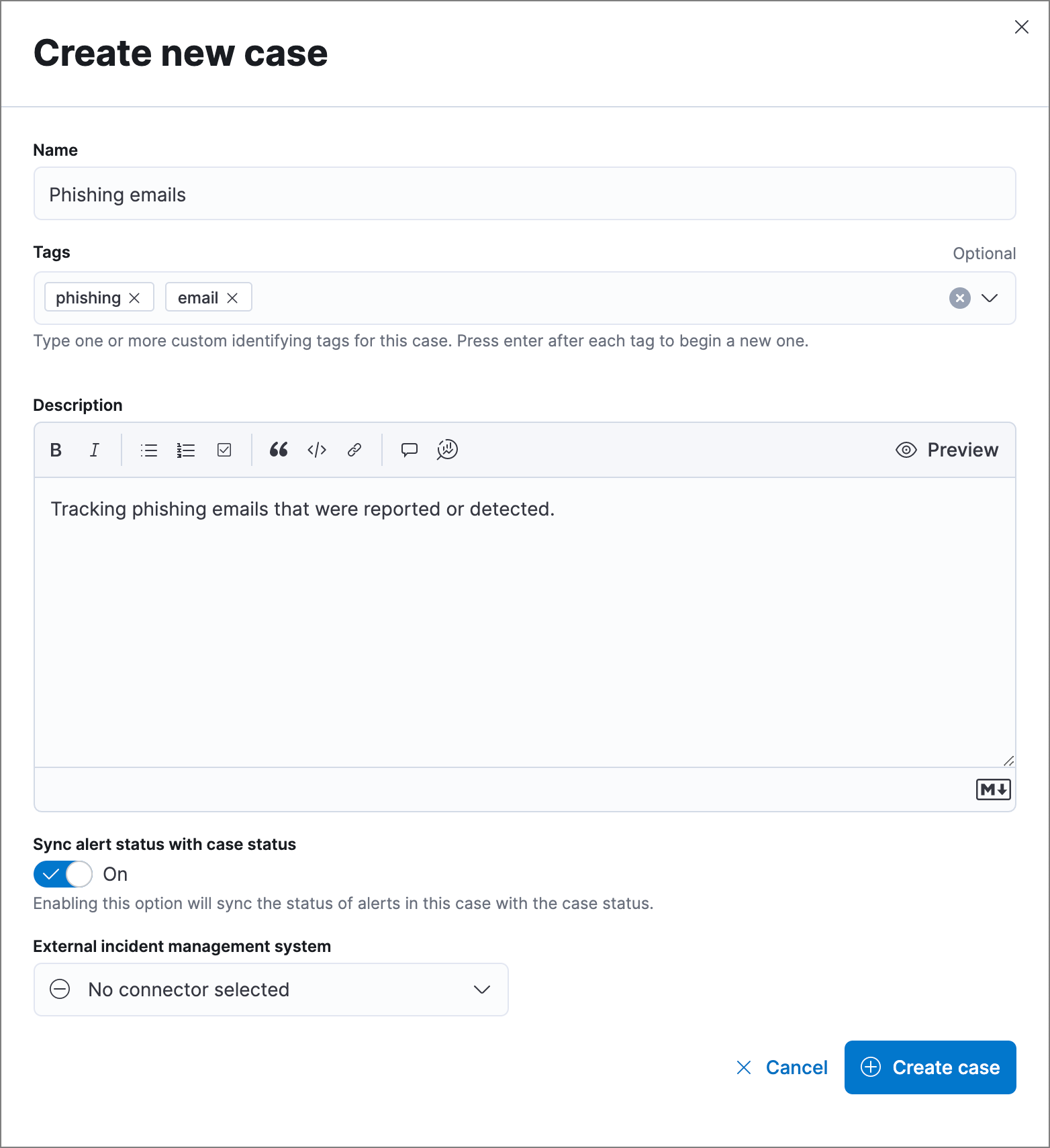Apply italic formatting
The image size is (1050, 1148).
click(x=95, y=450)
